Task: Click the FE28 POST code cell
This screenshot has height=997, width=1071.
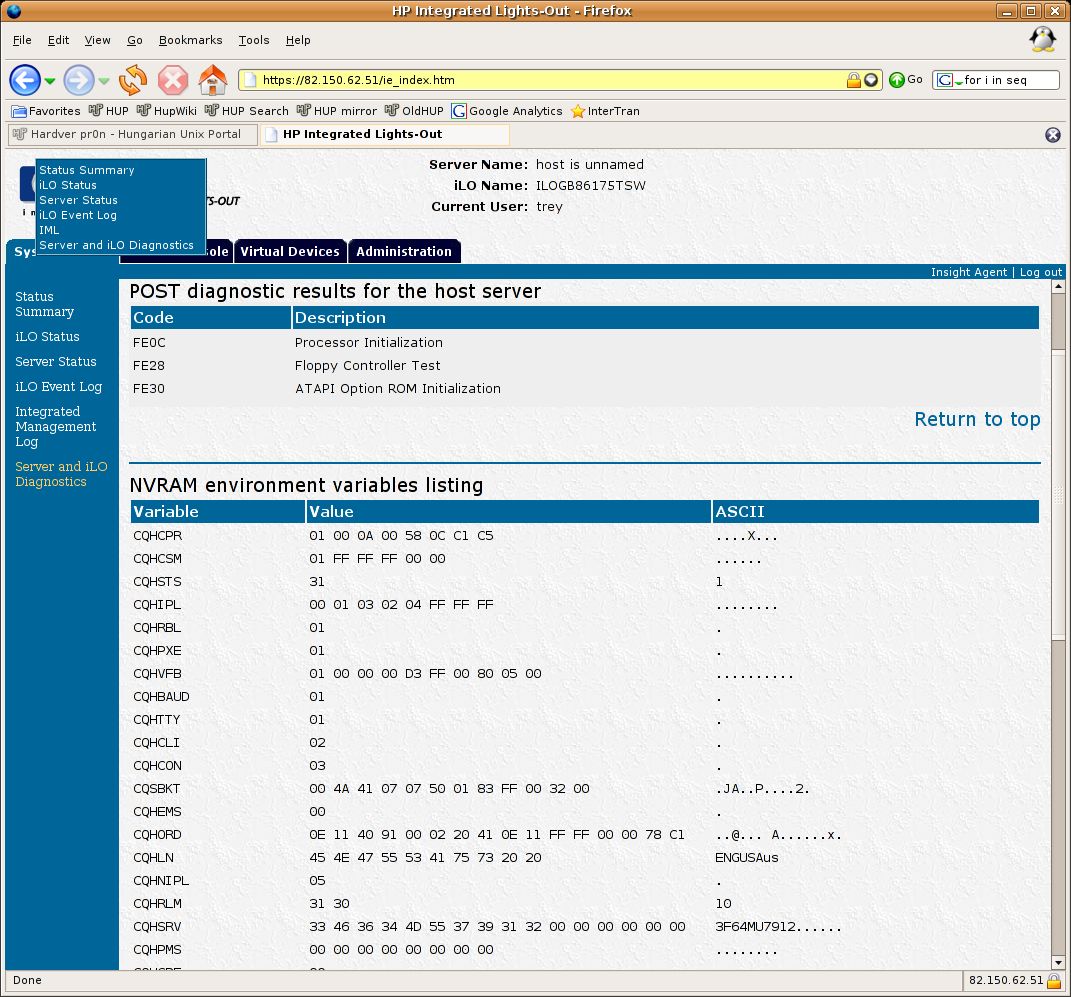Action: [149, 365]
